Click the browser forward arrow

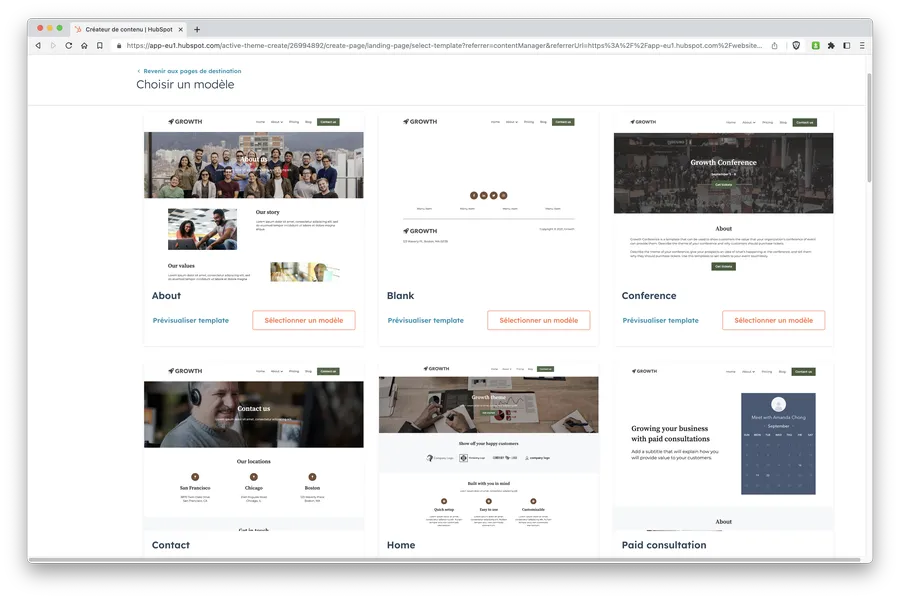[53, 45]
